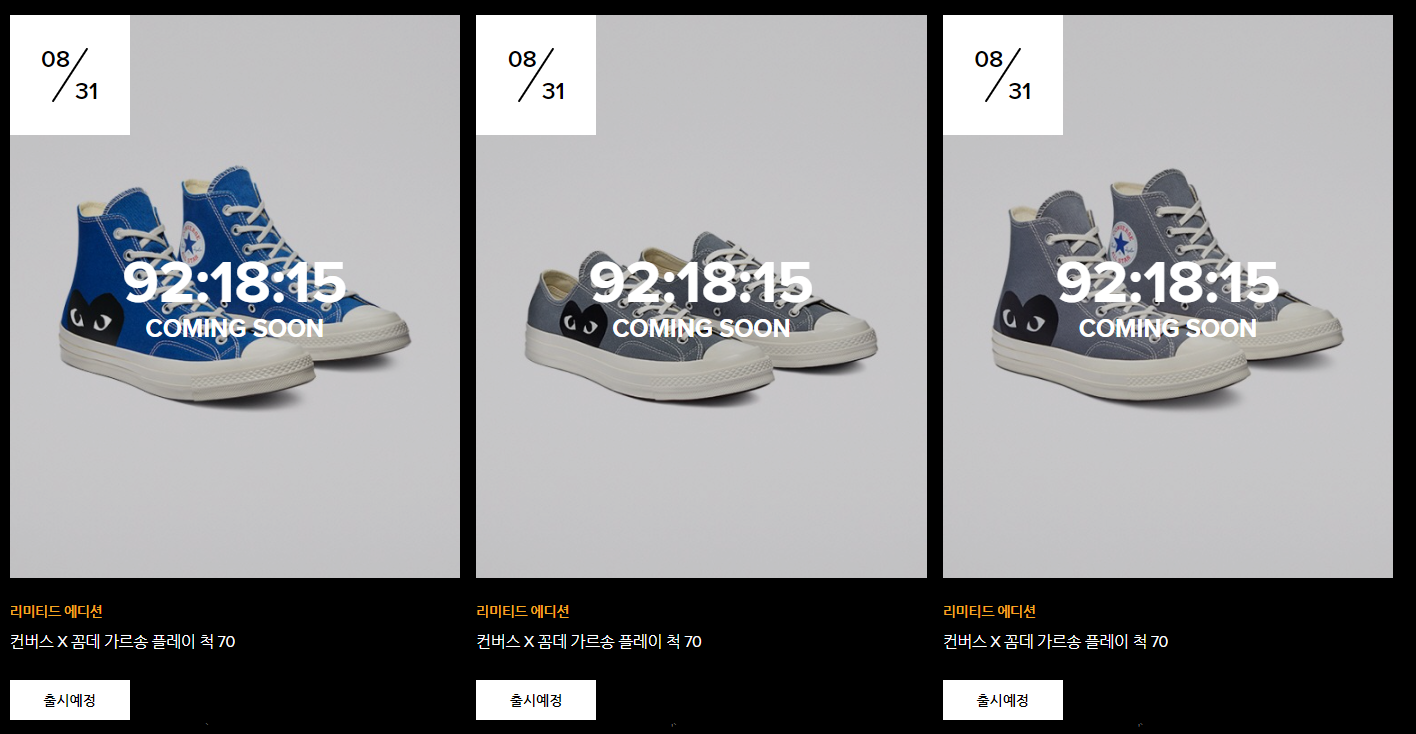Viewport: 1416px width, 734px height.
Task: Click the 92:18:15 countdown over the blue shoe
Action: click(x=235, y=283)
